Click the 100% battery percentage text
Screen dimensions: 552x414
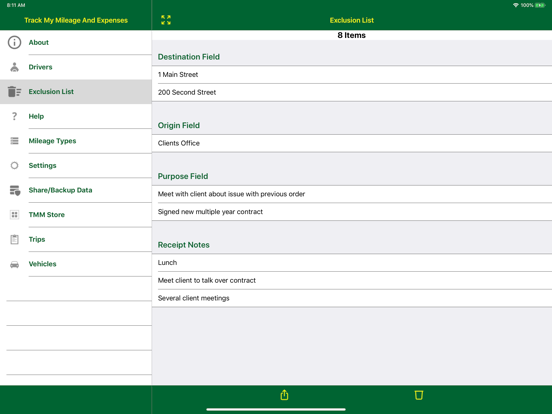pyautogui.click(x=527, y=5)
